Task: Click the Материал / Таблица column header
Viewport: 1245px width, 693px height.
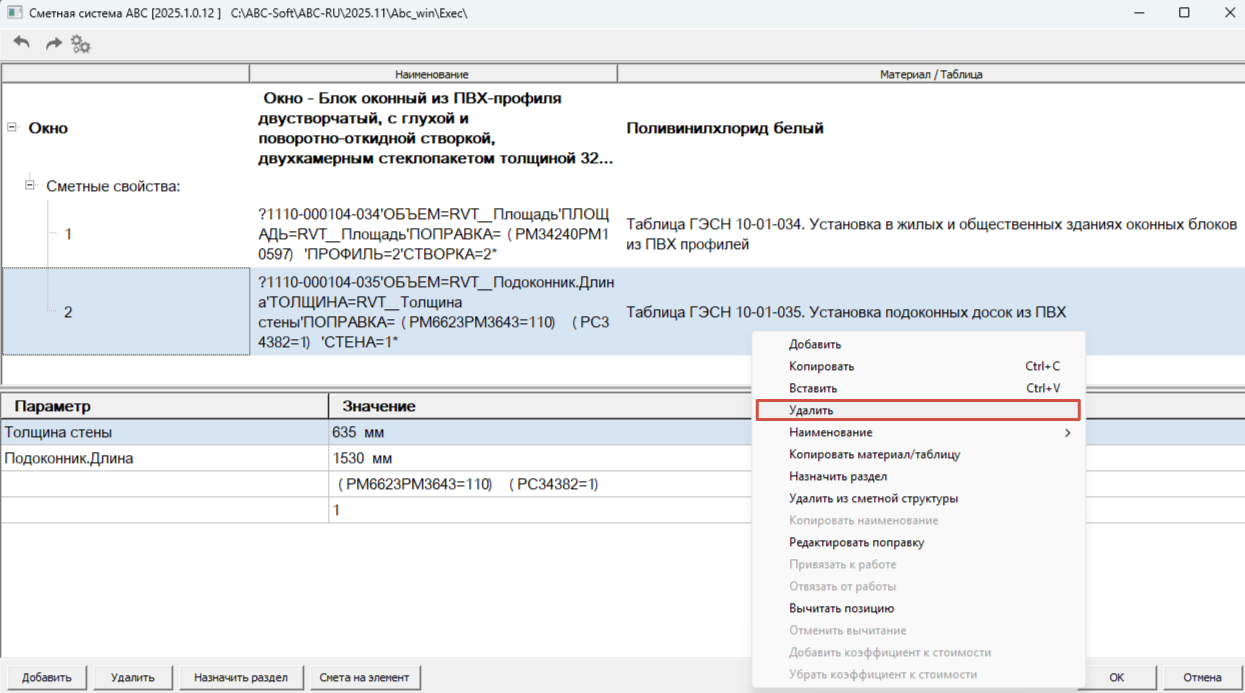Action: click(931, 74)
